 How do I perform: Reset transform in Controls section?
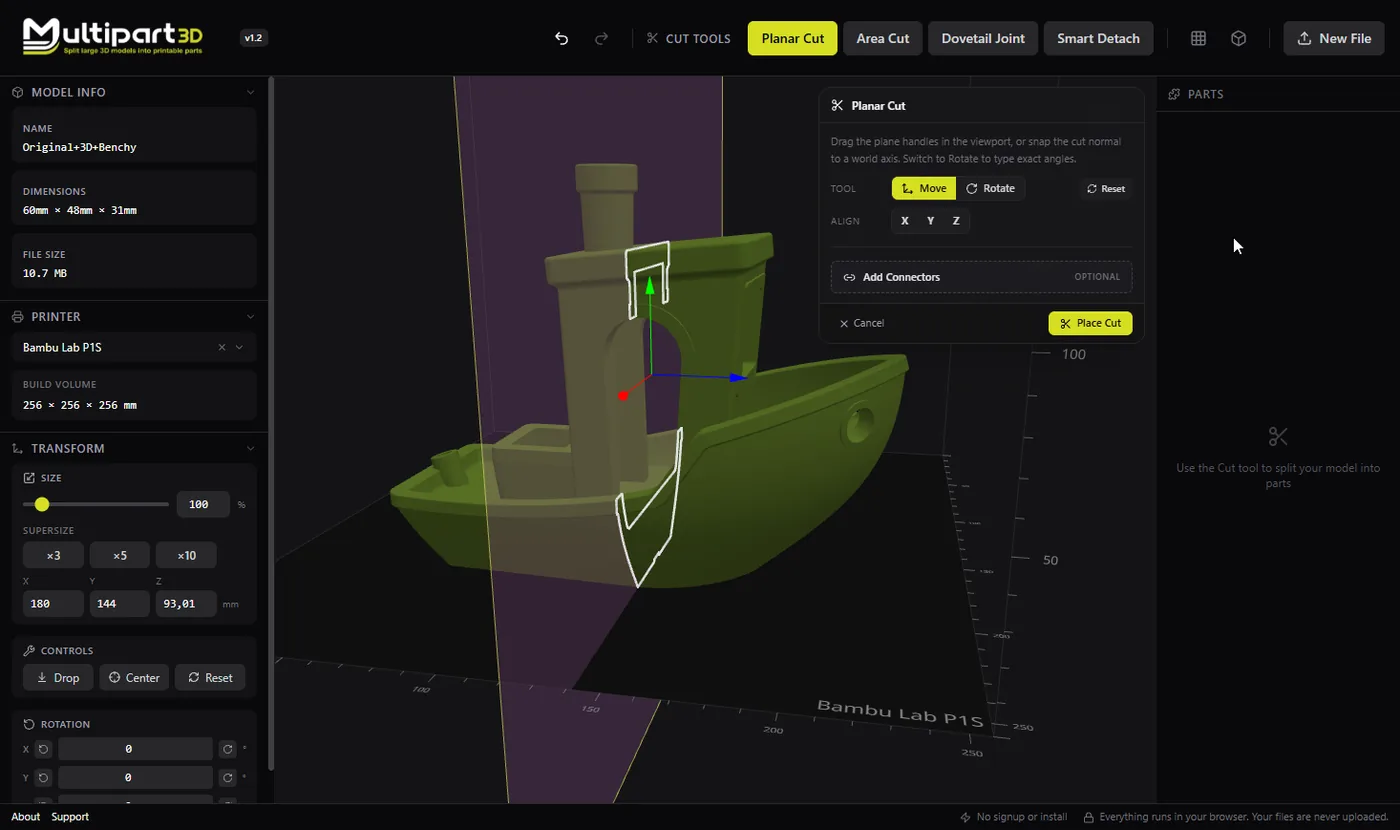coord(210,678)
